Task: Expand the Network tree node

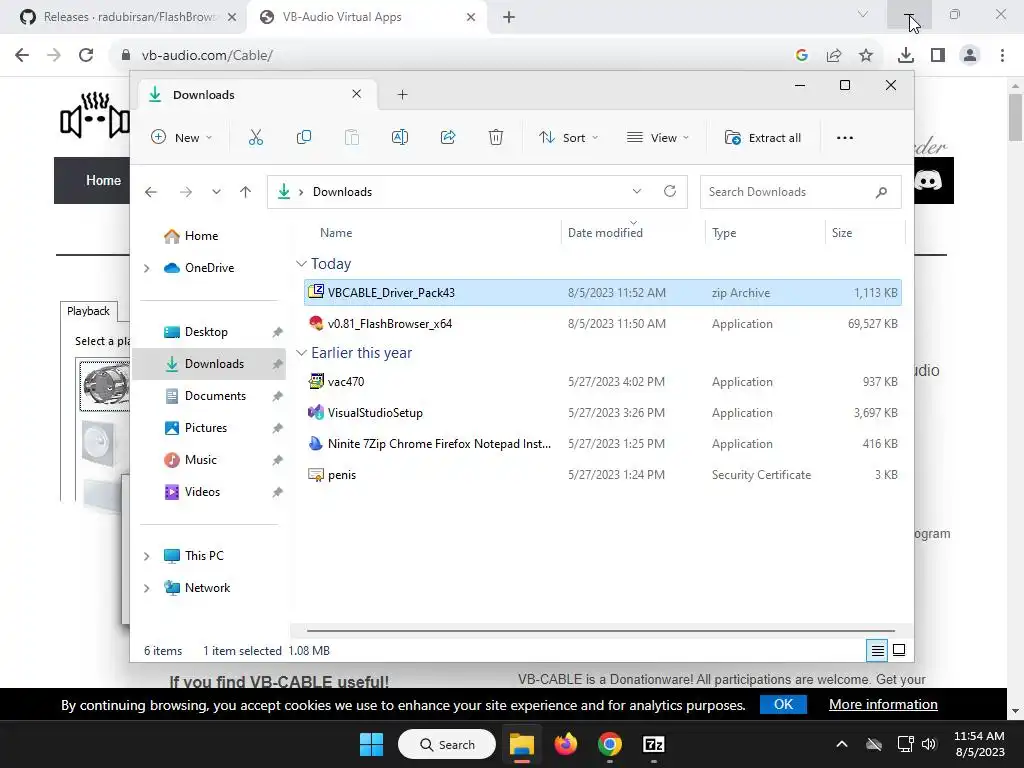Action: click(x=147, y=588)
